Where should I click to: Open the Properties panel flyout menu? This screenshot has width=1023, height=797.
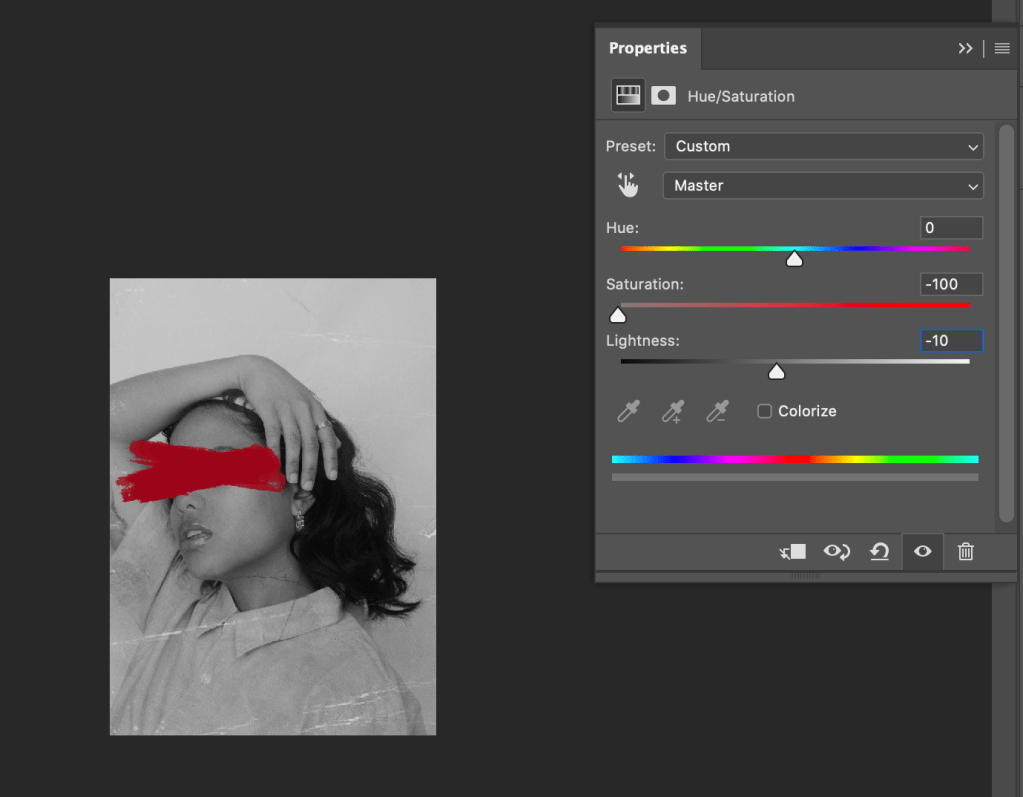coord(1001,48)
